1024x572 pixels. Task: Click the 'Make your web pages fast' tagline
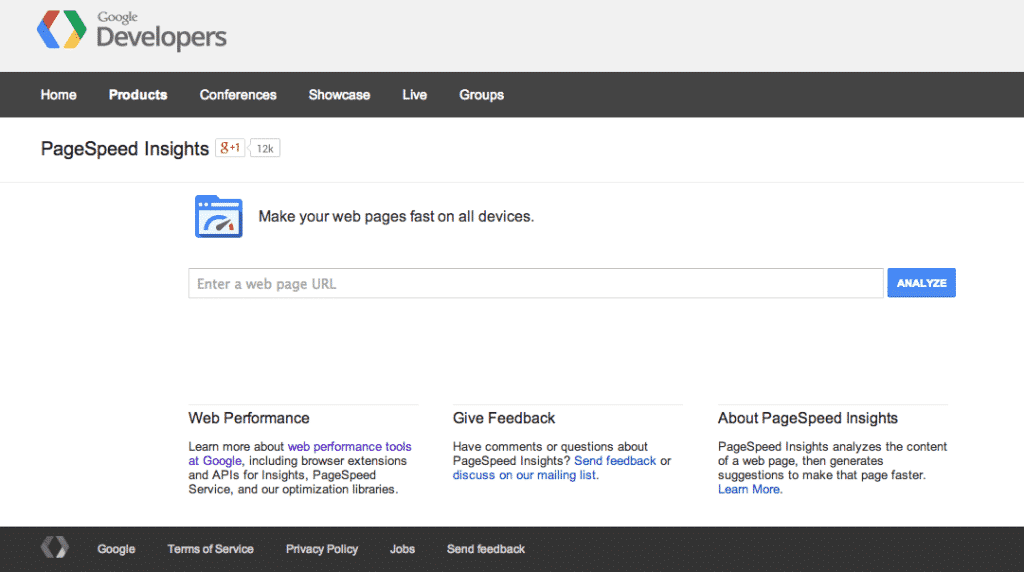[396, 217]
